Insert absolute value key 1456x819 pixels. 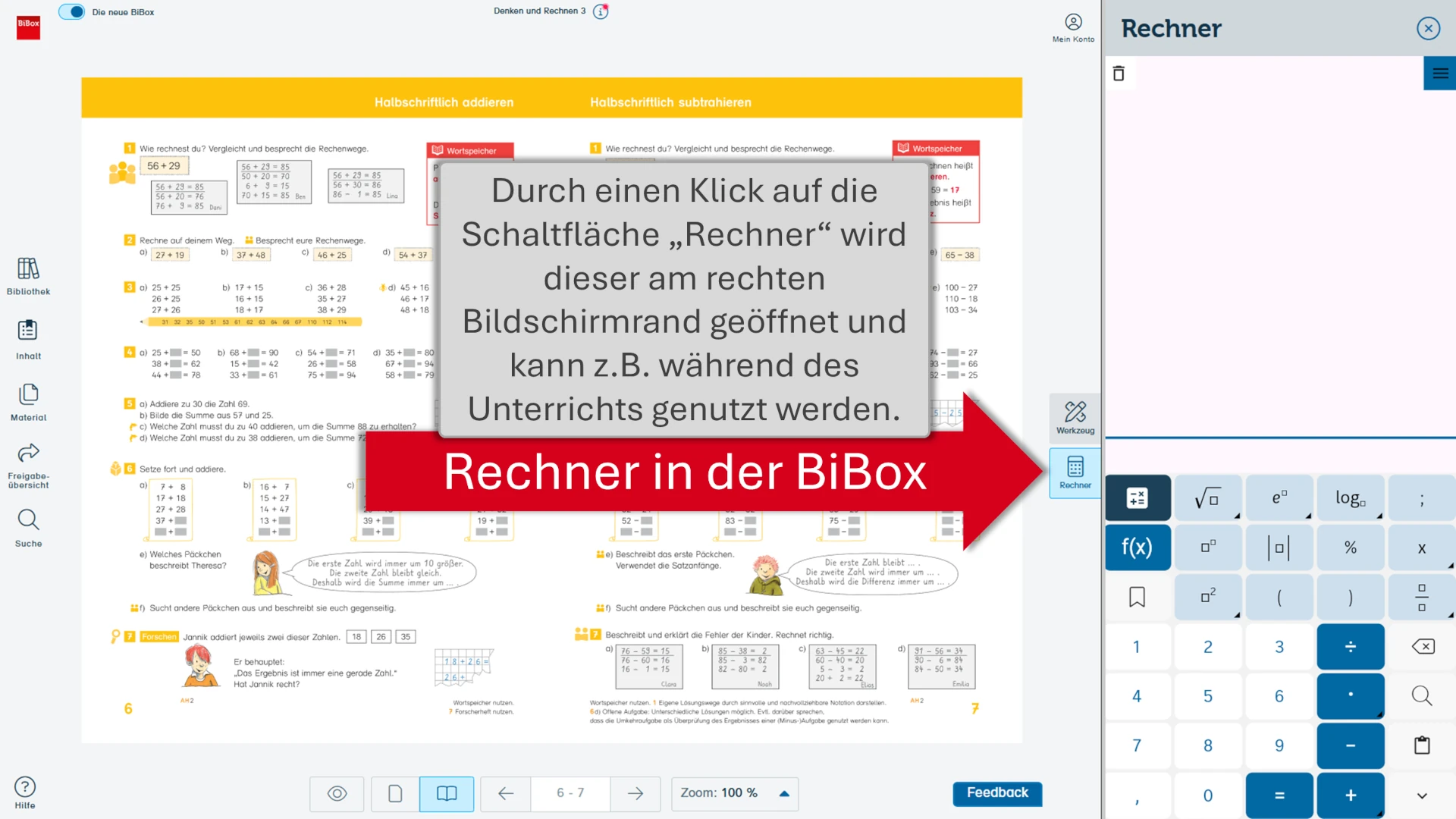coord(1279,548)
